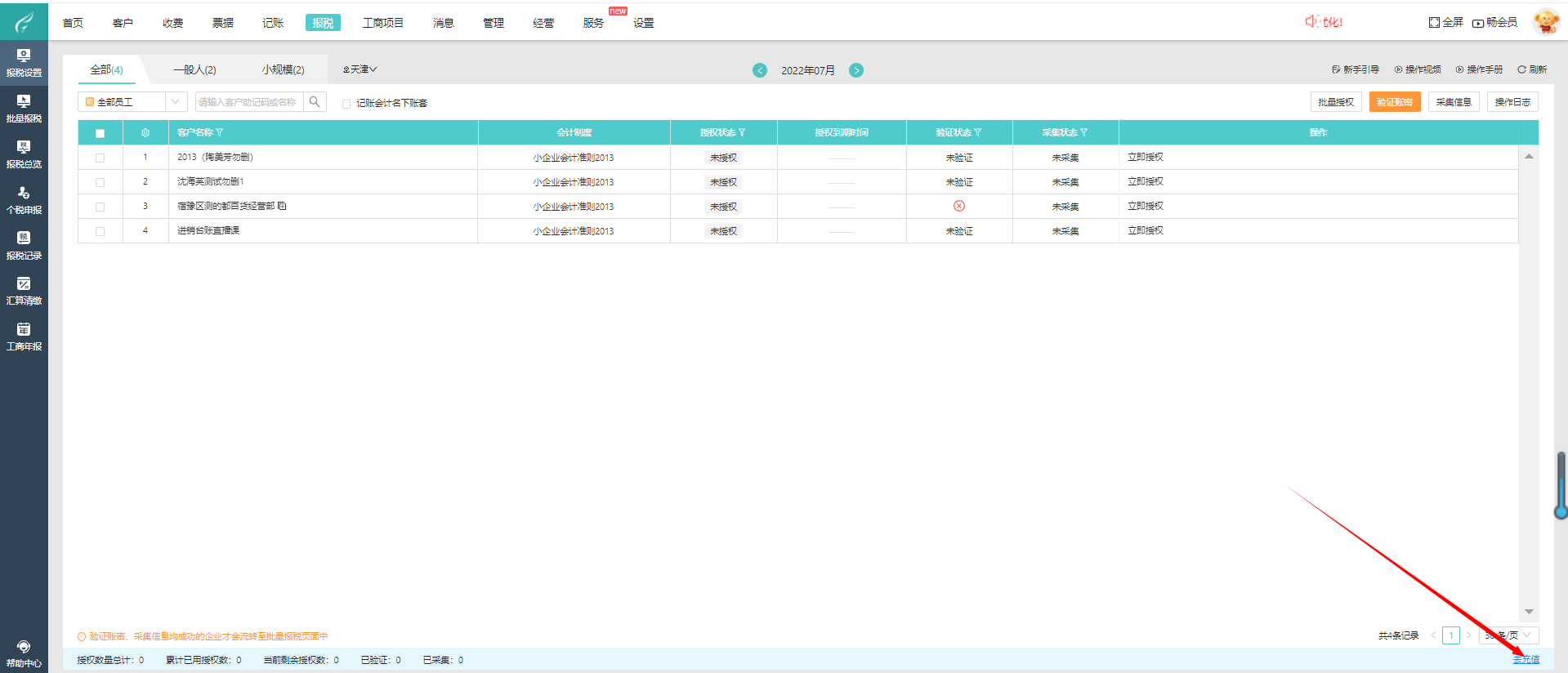Open 汇算清缴 in the sidebar
Screen dimensions: 1568x673
click(24, 290)
